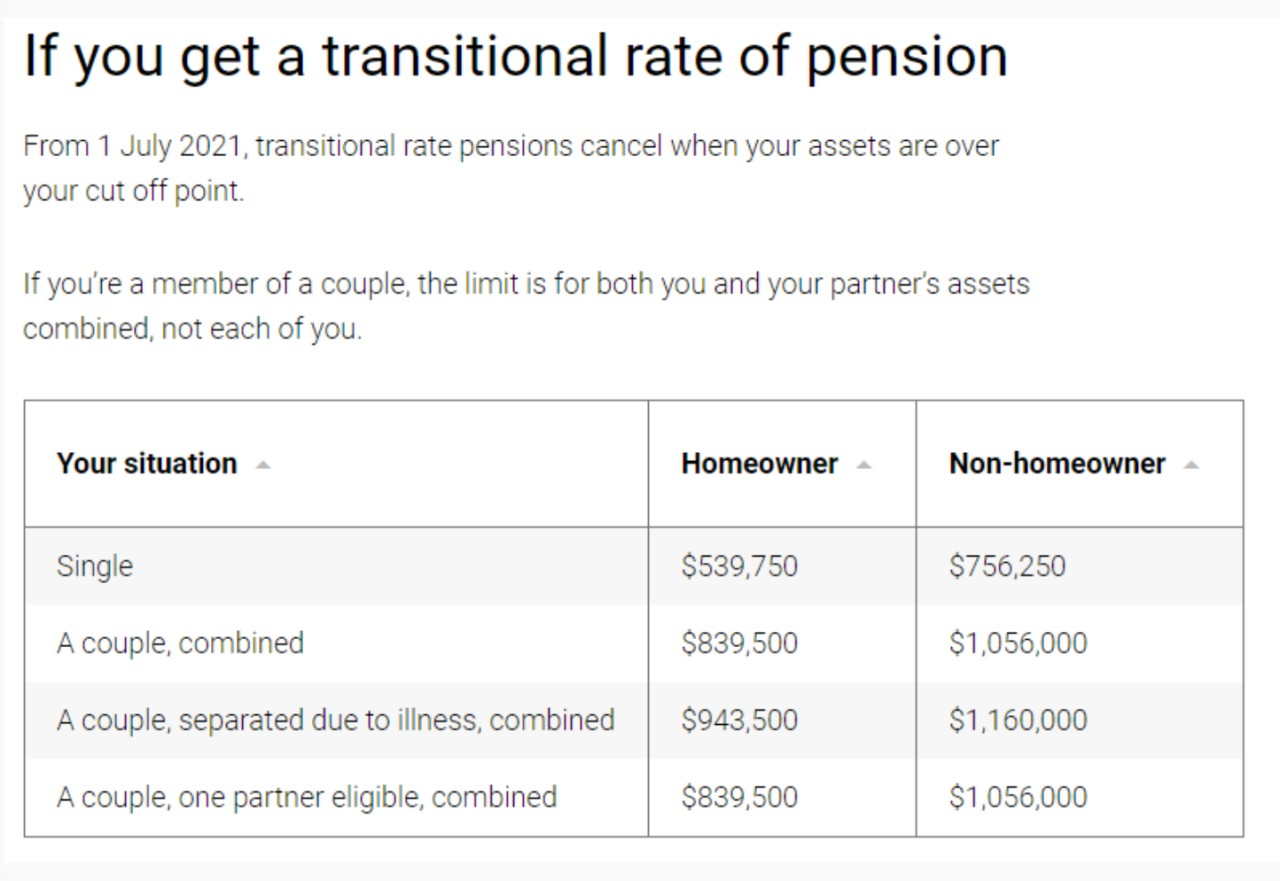Click $839,500 in one partner eligible row
The width and height of the screenshot is (1280, 881).
pyautogui.click(x=739, y=797)
